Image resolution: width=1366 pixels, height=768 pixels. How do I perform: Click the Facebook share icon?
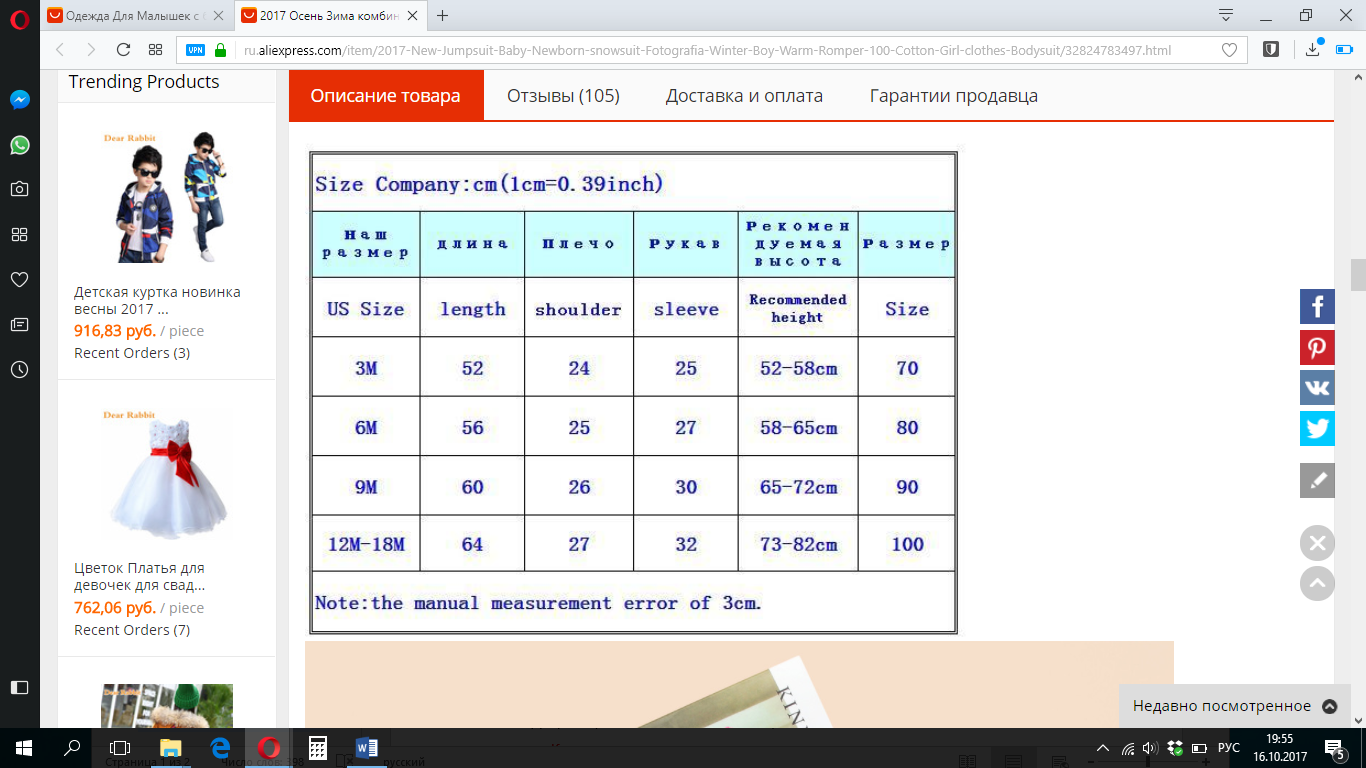[x=1317, y=306]
